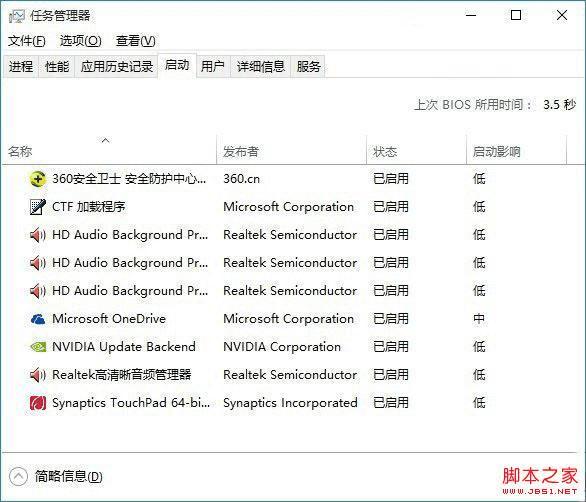Switch to the 用户 tab
This screenshot has width=586, height=502.
pos(213,67)
